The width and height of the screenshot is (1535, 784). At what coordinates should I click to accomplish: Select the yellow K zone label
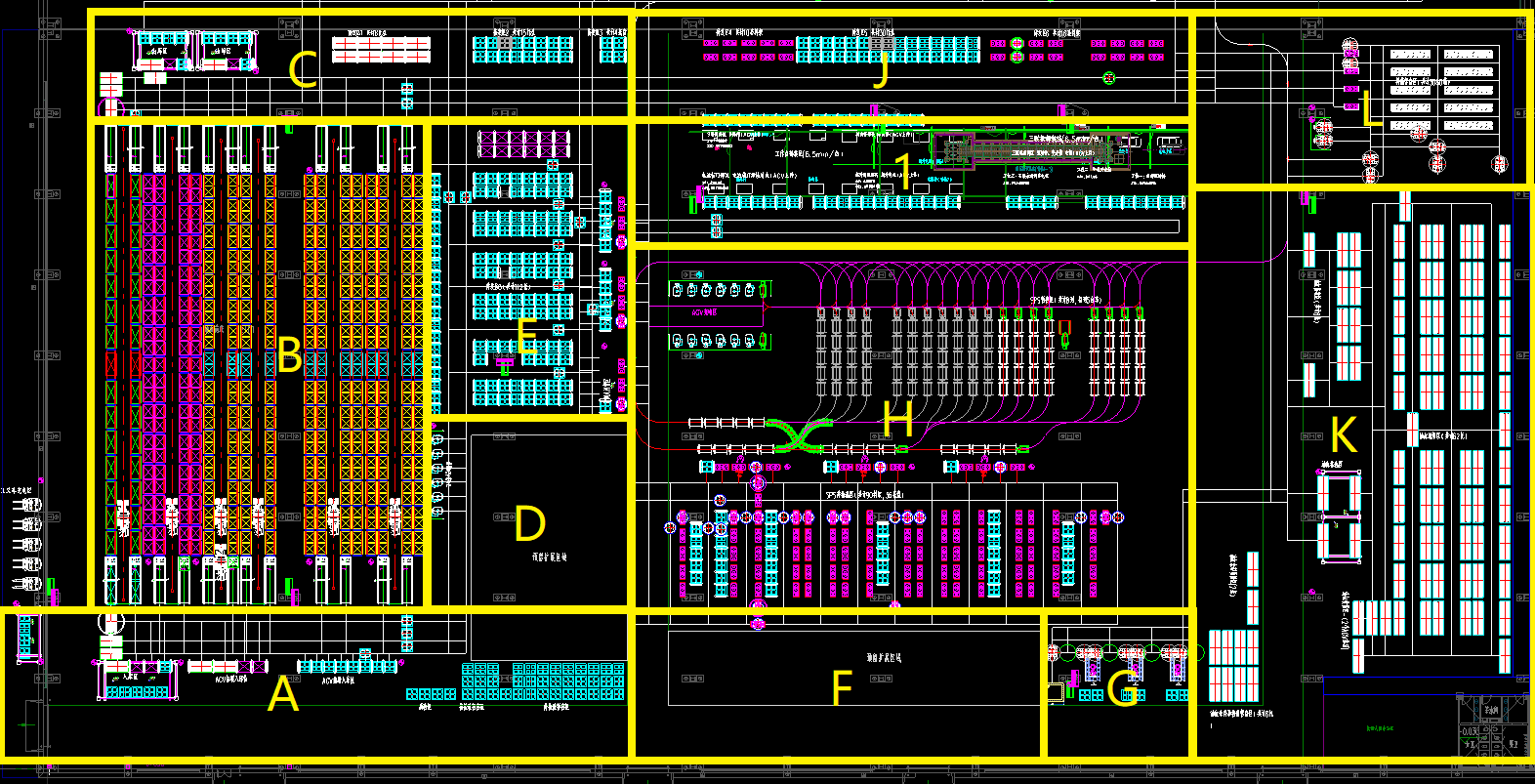click(x=1344, y=435)
